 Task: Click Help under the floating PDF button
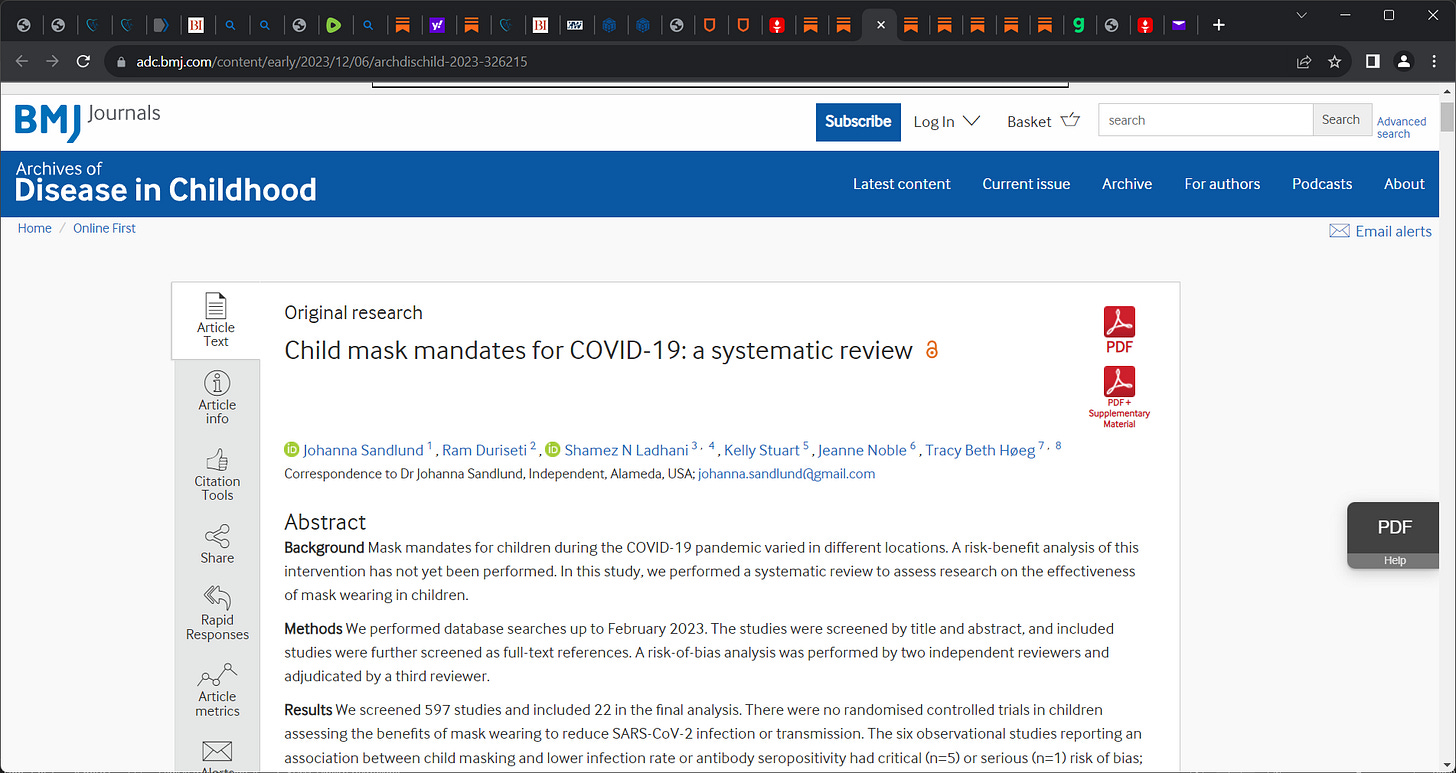pos(1395,561)
